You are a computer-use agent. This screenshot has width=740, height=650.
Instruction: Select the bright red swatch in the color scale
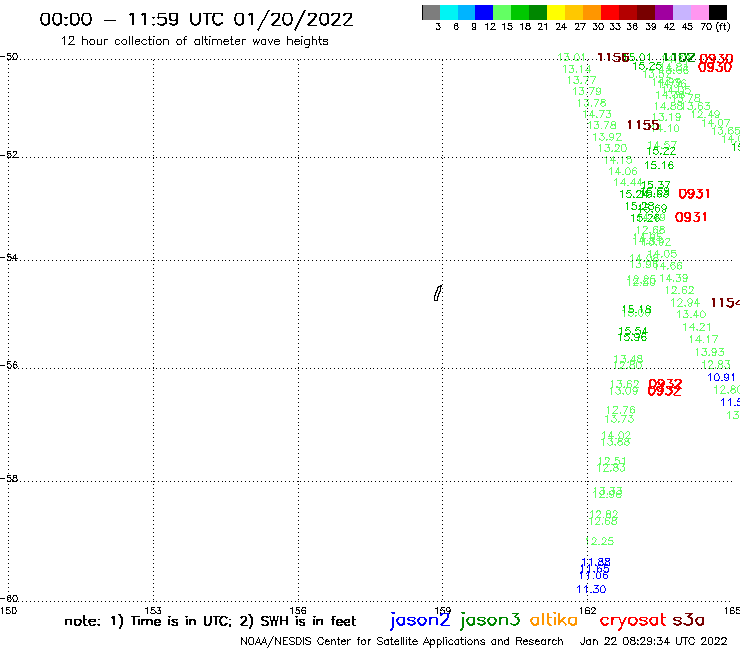[610, 12]
